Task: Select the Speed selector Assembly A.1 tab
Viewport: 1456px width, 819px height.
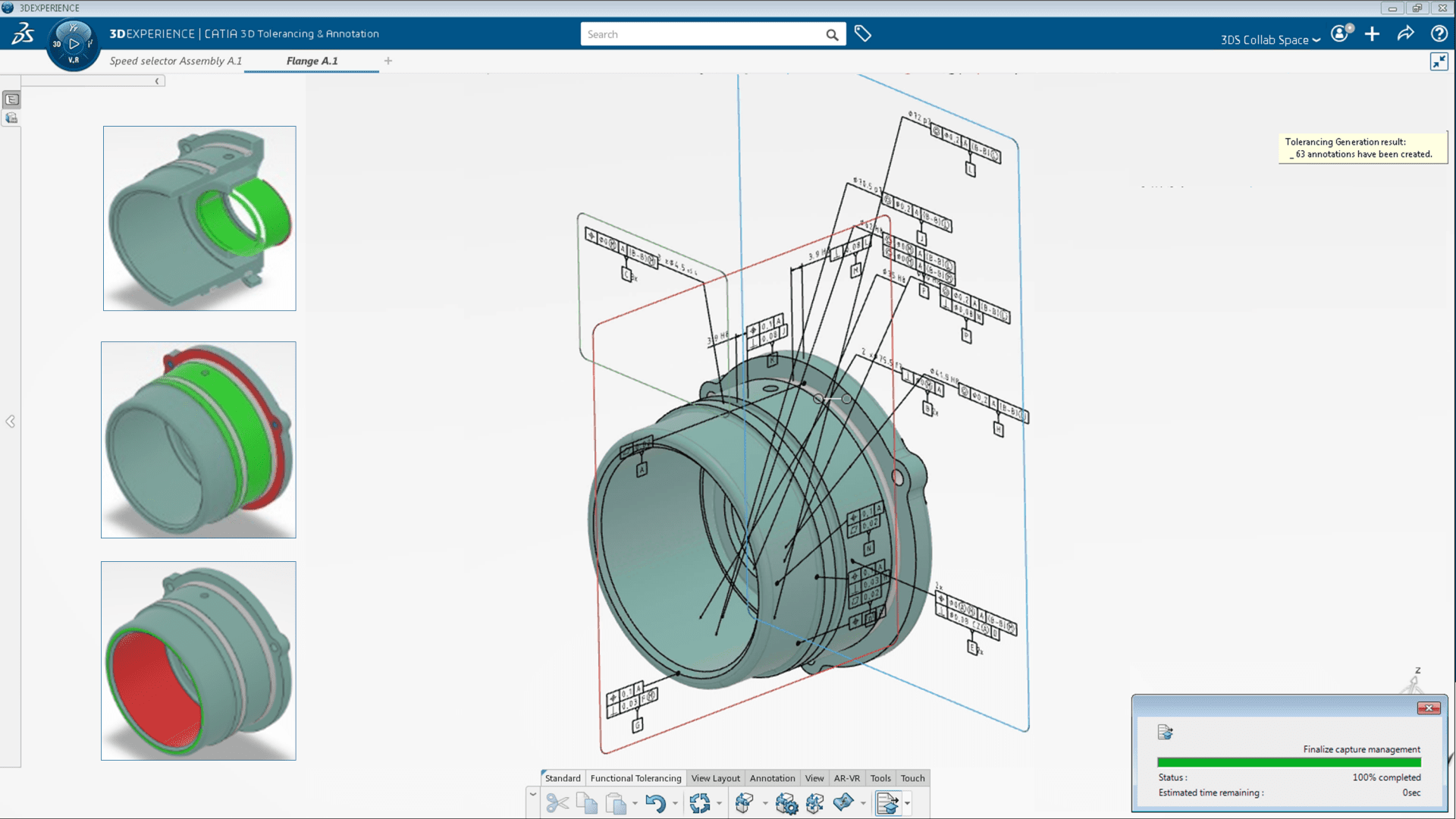Action: tap(176, 61)
